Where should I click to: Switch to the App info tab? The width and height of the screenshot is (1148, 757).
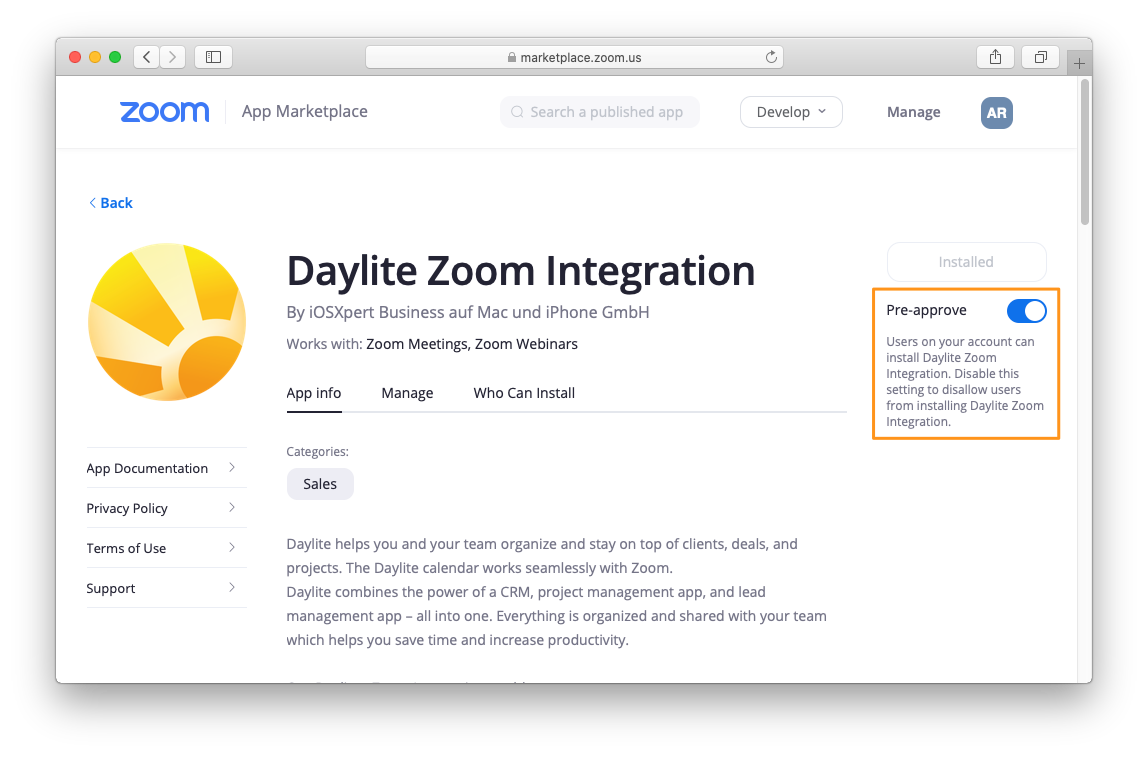[x=313, y=393]
